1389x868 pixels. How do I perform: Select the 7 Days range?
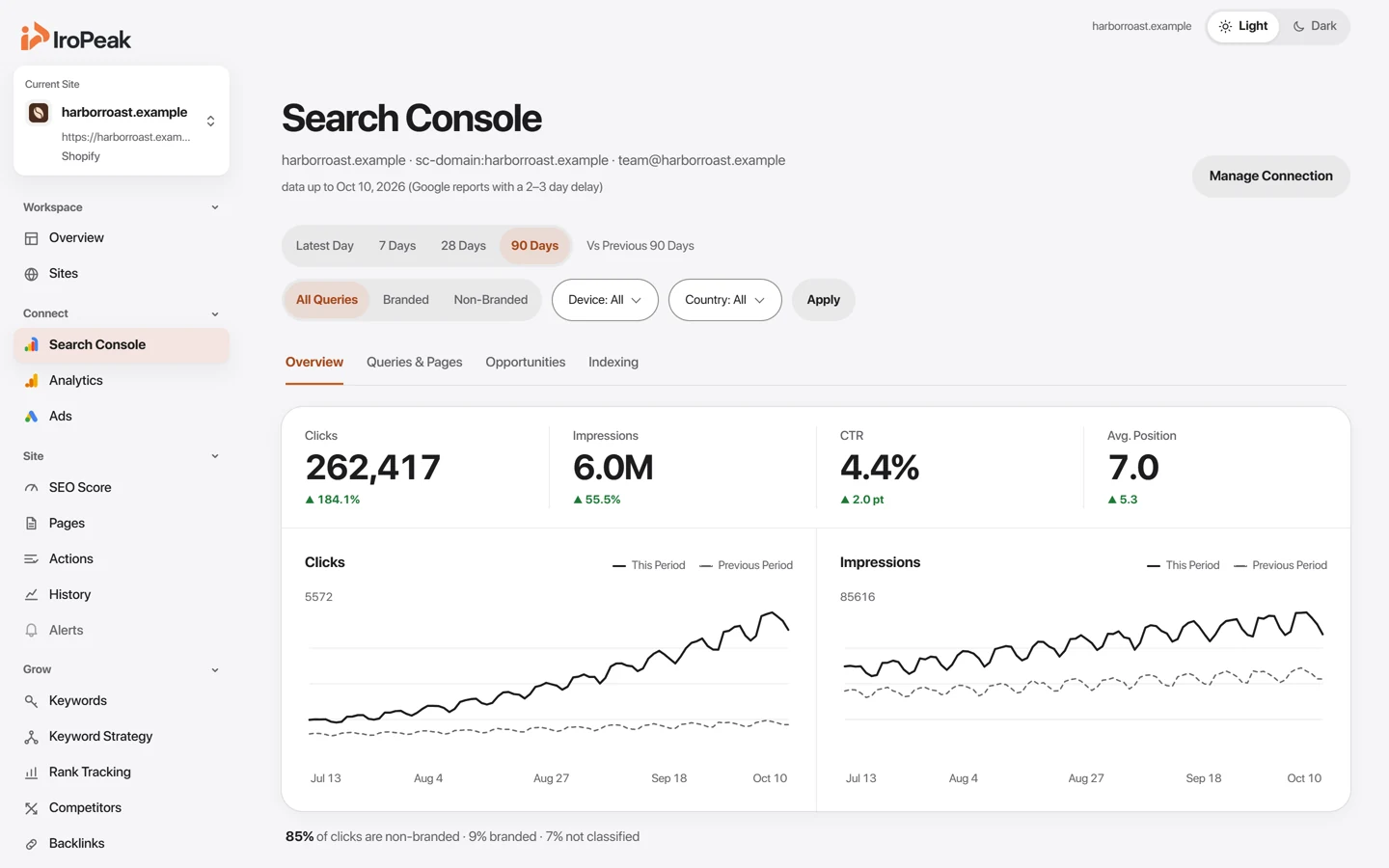397,246
